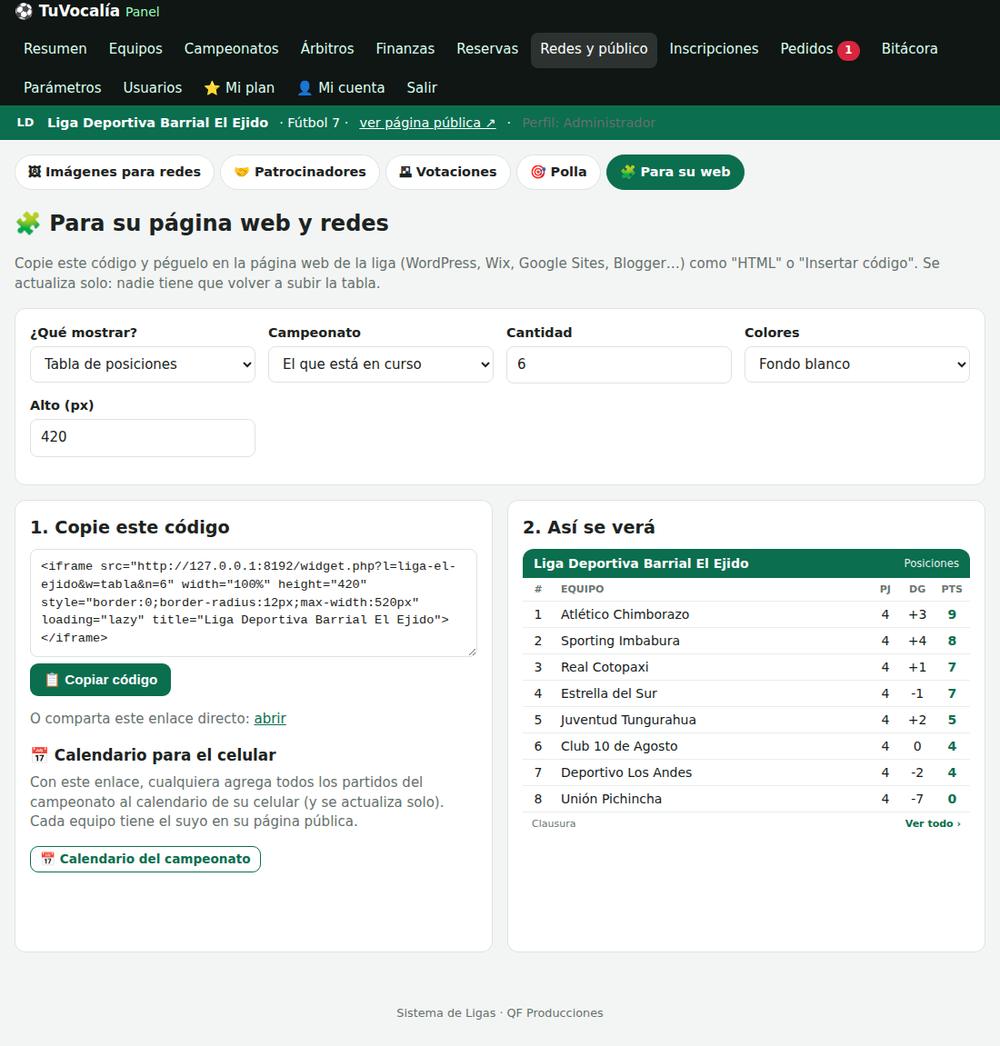
Task: Open Mi cuenta
Action: coord(341,88)
